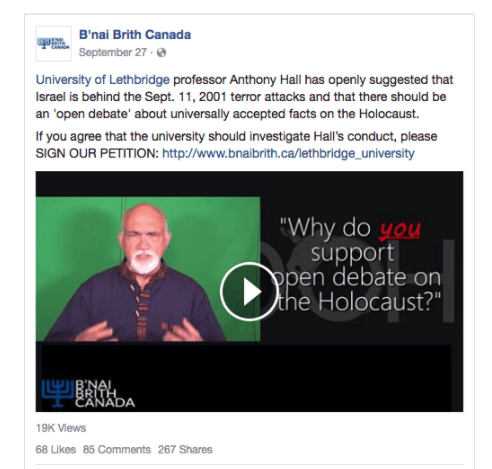The width and height of the screenshot is (492, 469).
Task: Click the menorah icon in the video watermark
Action: point(57,393)
